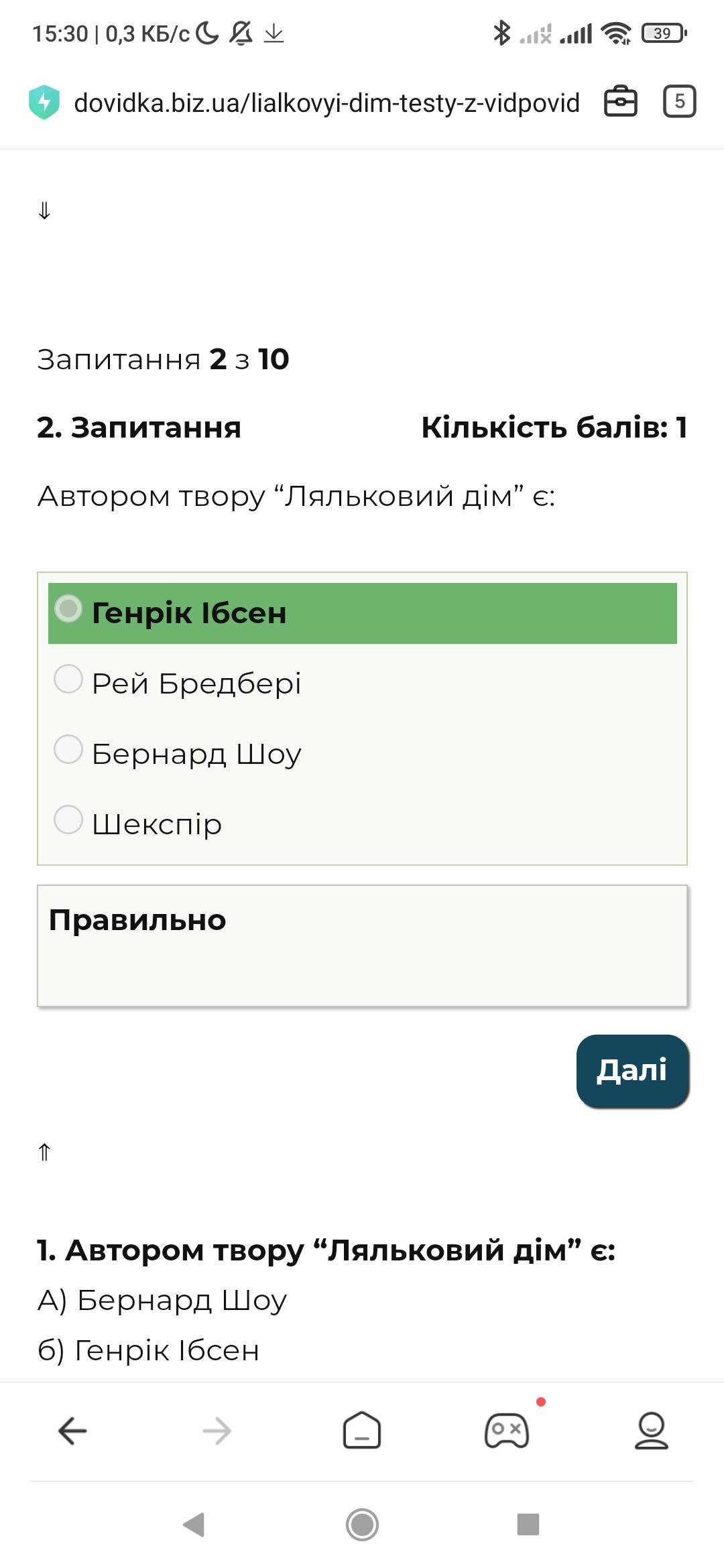Tap the double down arrow above question

(x=44, y=211)
